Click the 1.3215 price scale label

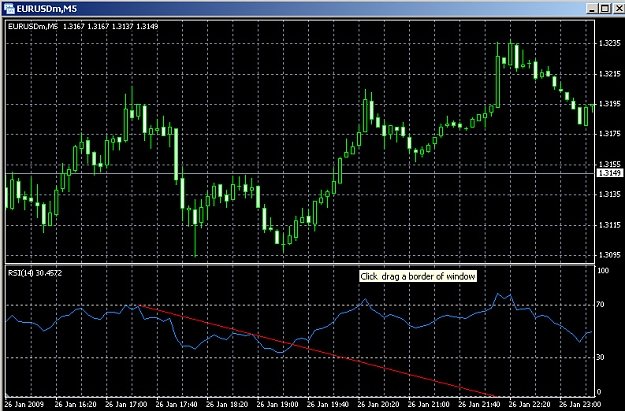click(610, 74)
